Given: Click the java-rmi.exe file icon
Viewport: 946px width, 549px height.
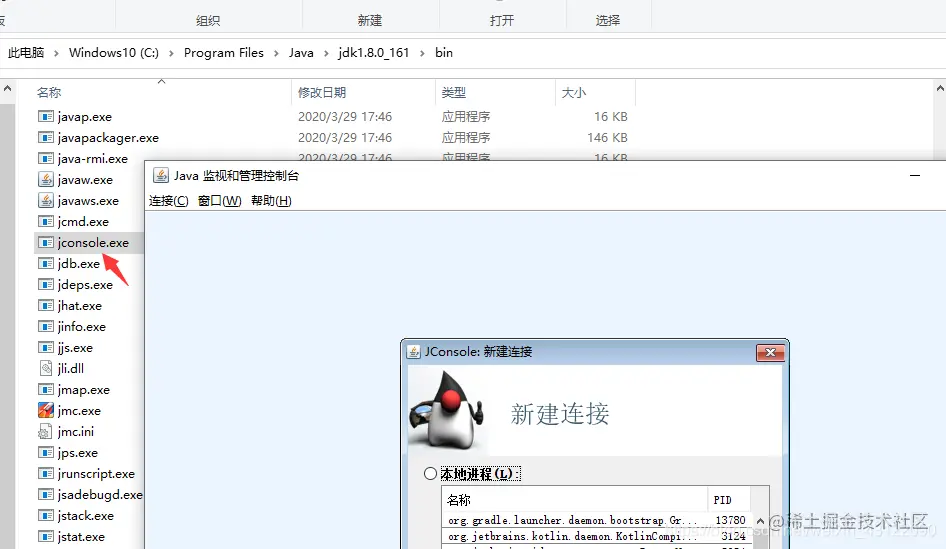Looking at the screenshot, I should pos(45,159).
